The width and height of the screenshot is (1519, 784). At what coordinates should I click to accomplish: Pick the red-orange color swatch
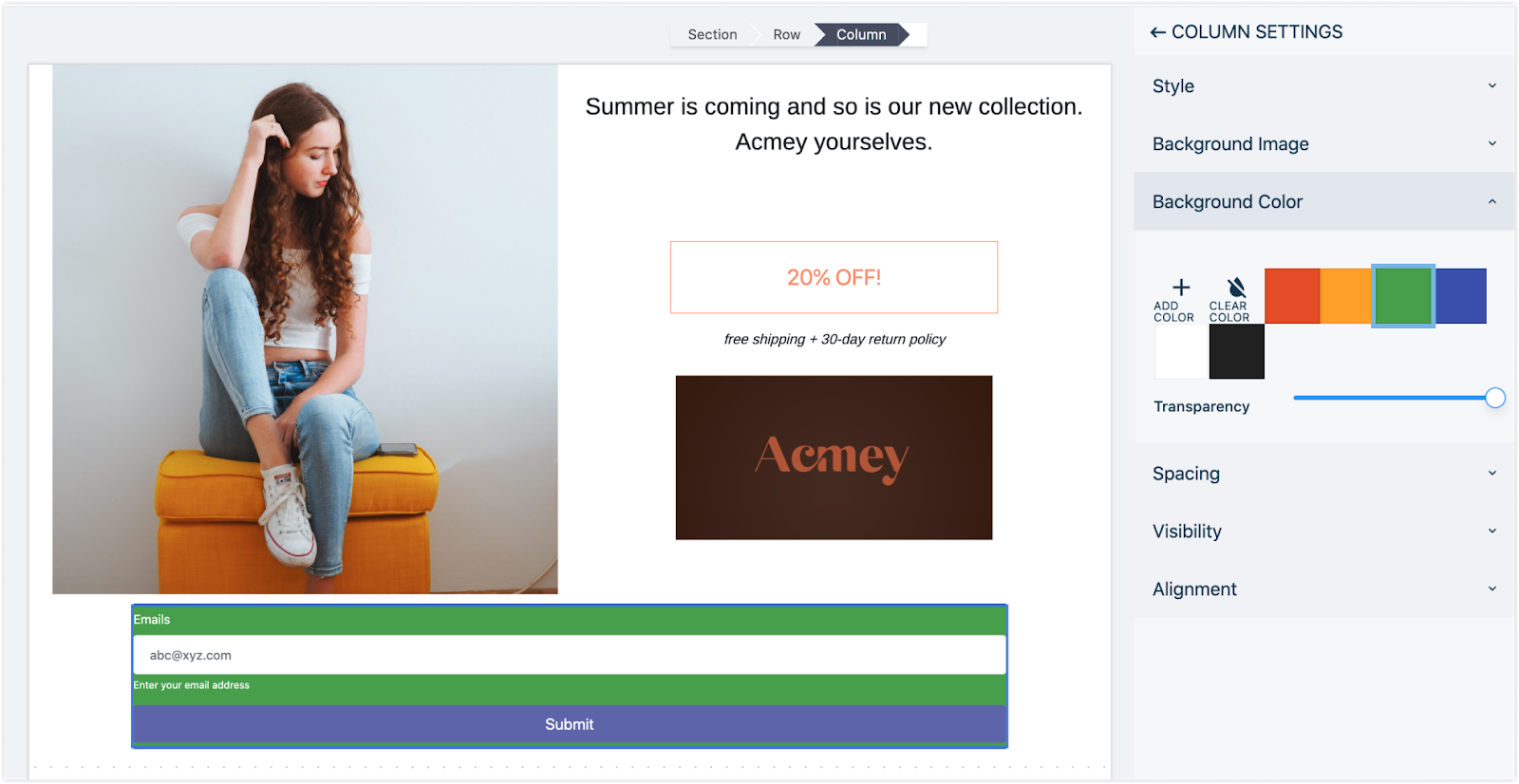tap(1292, 296)
